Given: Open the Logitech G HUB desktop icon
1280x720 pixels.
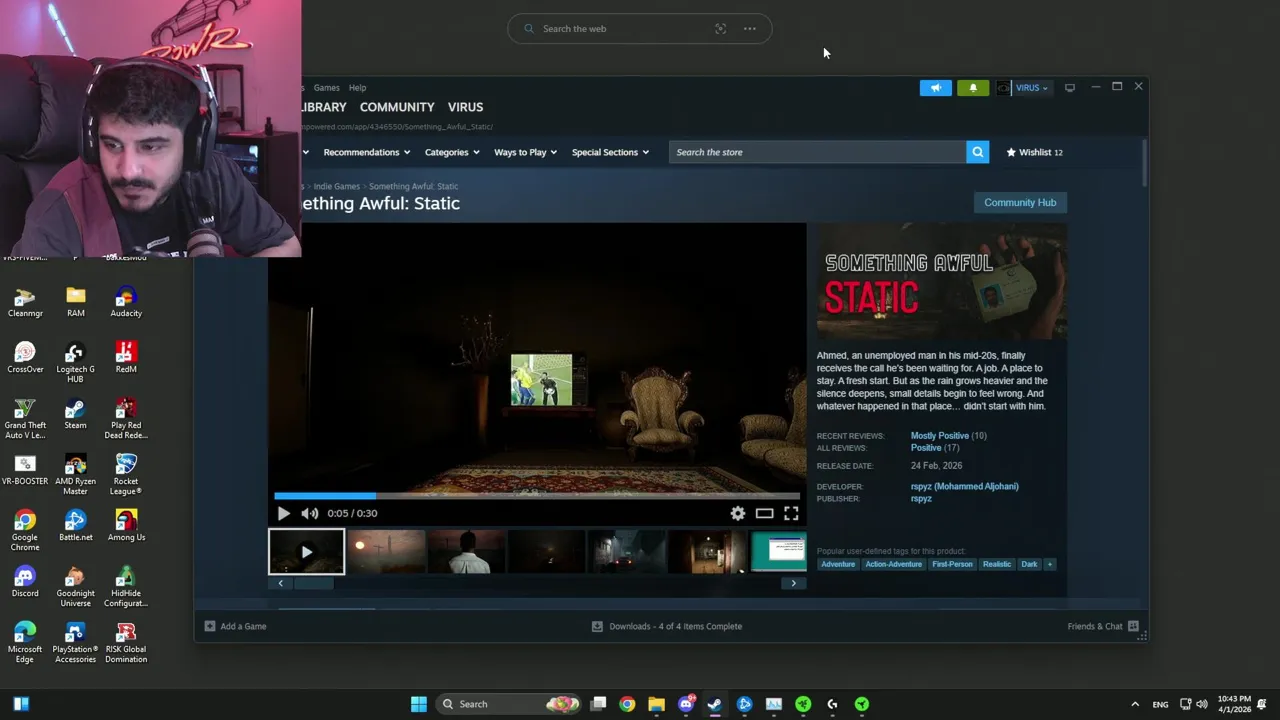Looking at the screenshot, I should (x=75, y=362).
